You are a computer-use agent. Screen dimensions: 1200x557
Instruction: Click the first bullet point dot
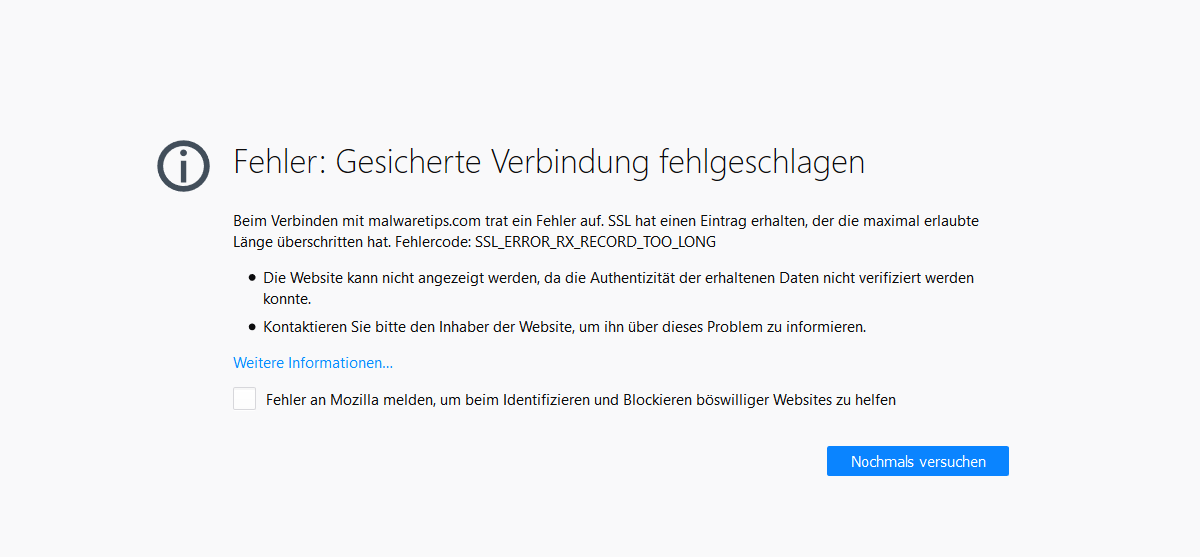tap(253, 277)
